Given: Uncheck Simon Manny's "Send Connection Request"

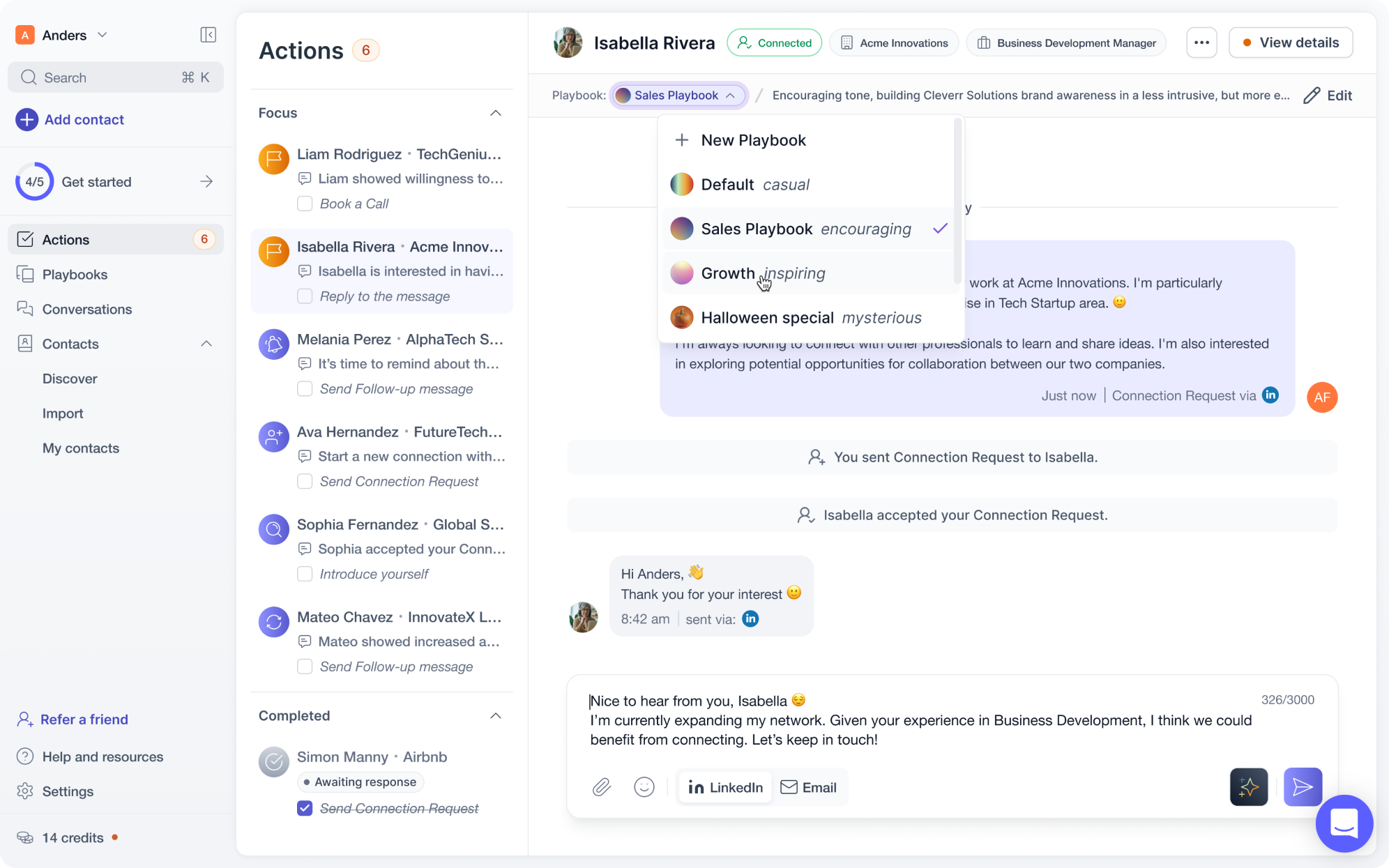Looking at the screenshot, I should (305, 808).
